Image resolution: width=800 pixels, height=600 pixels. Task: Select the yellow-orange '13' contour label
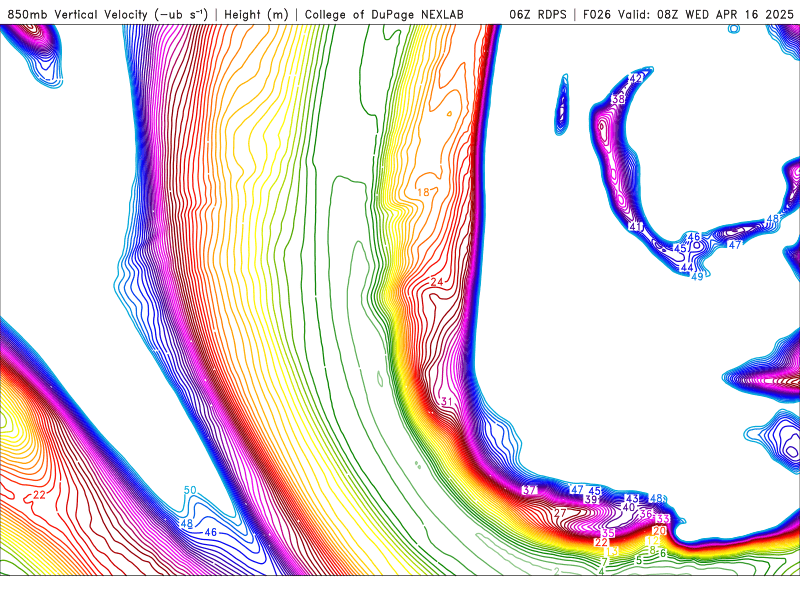(611, 552)
